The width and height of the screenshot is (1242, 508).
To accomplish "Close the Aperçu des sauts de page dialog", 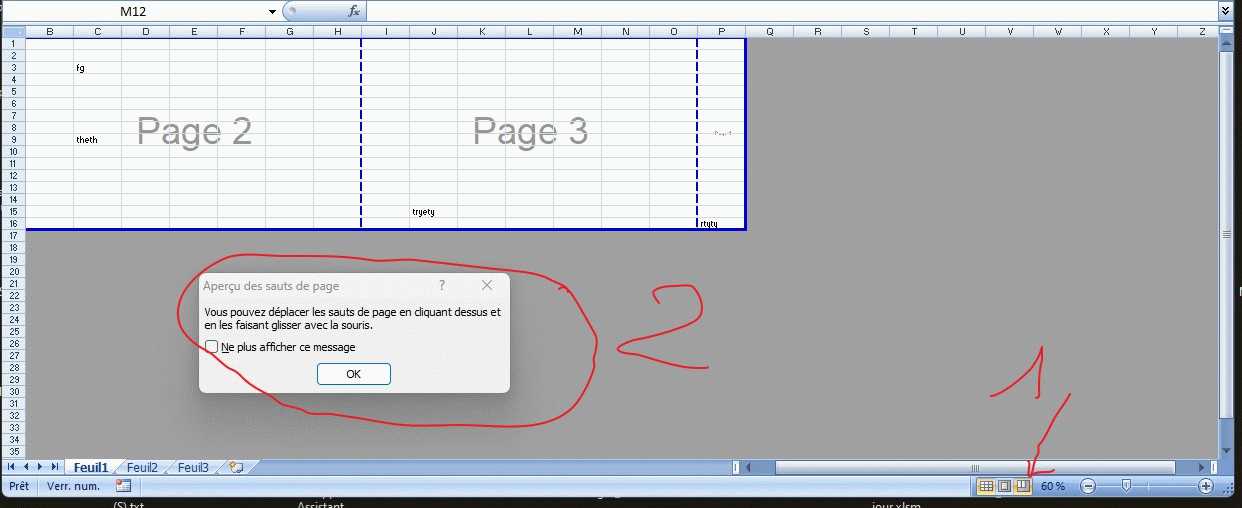I will (x=487, y=285).
